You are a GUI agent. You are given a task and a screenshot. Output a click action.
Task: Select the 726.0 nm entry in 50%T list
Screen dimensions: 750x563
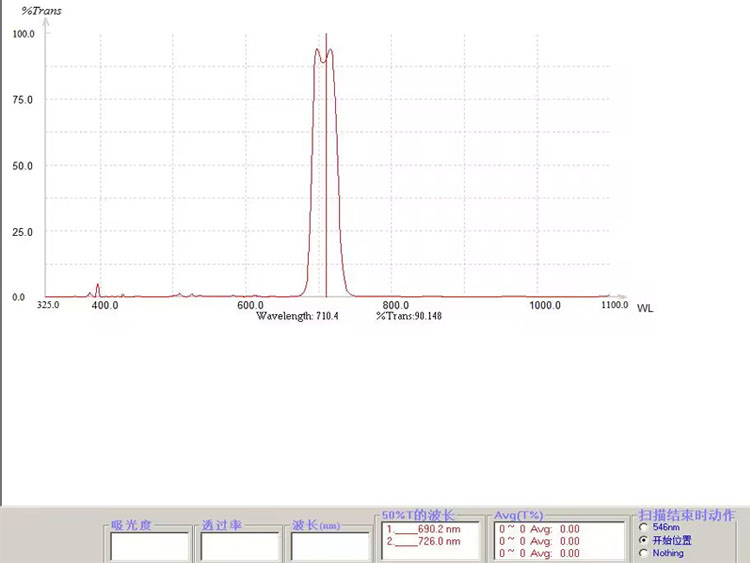(424, 541)
